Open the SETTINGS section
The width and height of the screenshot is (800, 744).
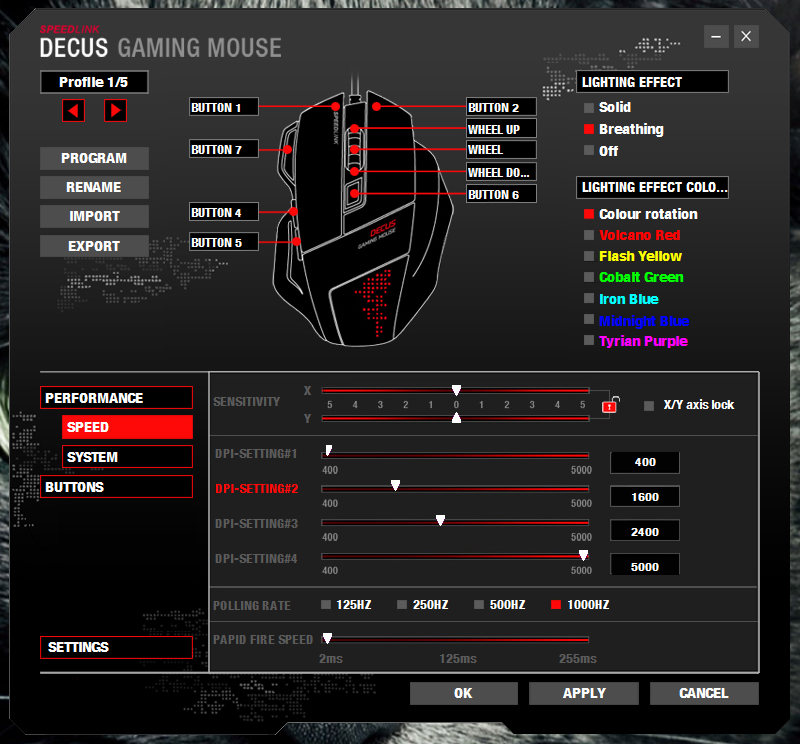(116, 647)
